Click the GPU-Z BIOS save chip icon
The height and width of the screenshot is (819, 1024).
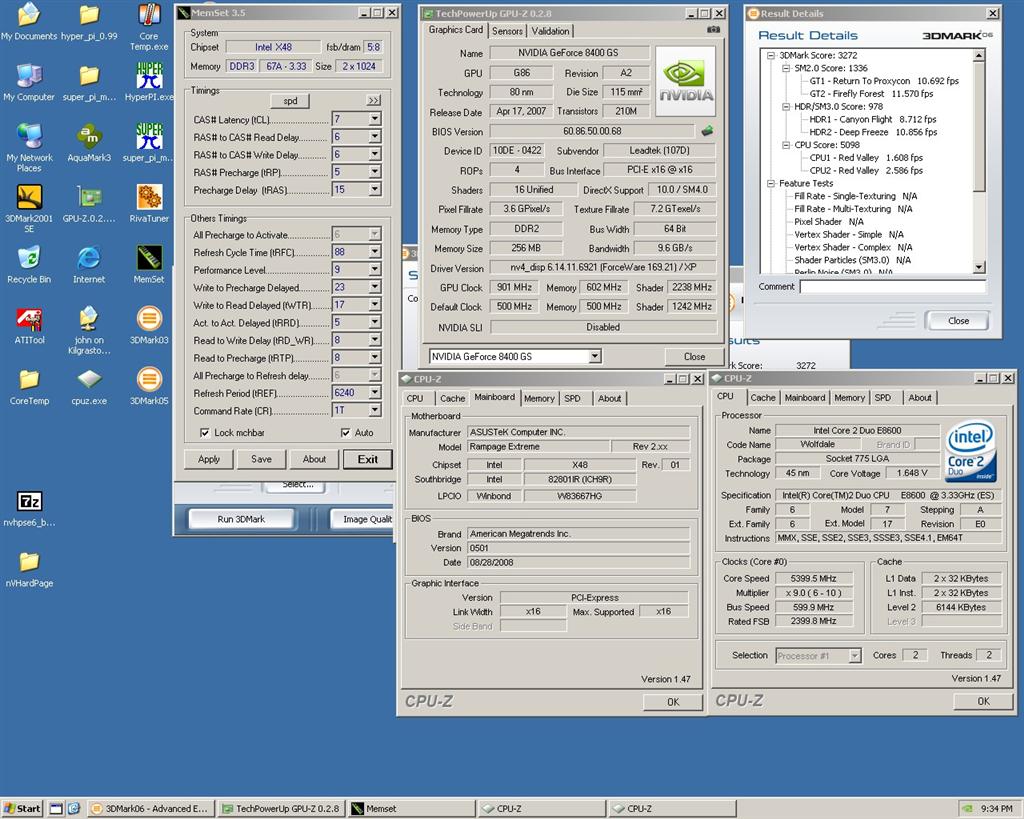click(707, 131)
